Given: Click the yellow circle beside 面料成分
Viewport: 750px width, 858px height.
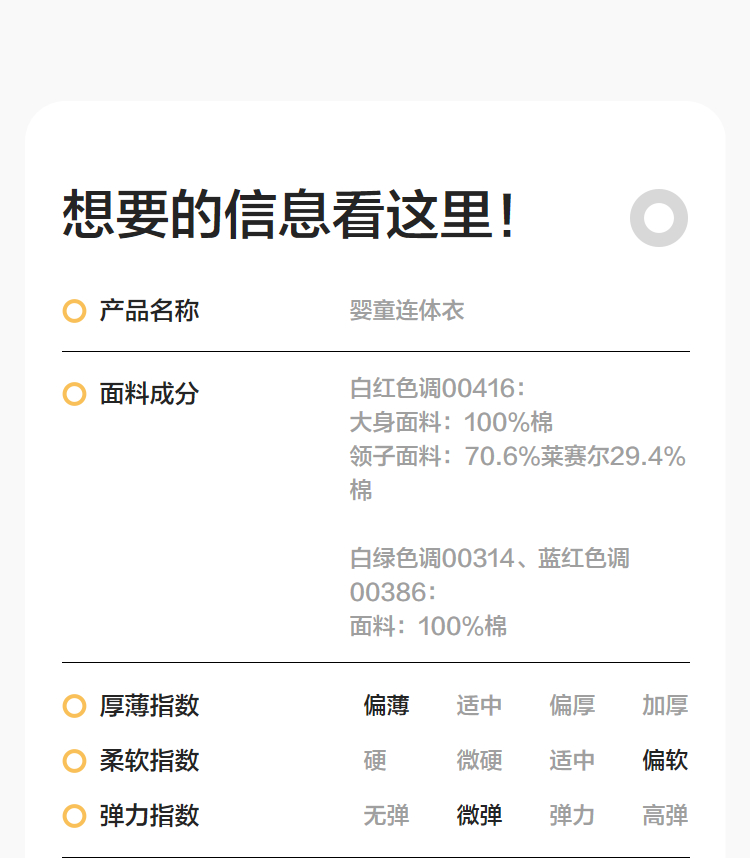Looking at the screenshot, I should click(74, 394).
